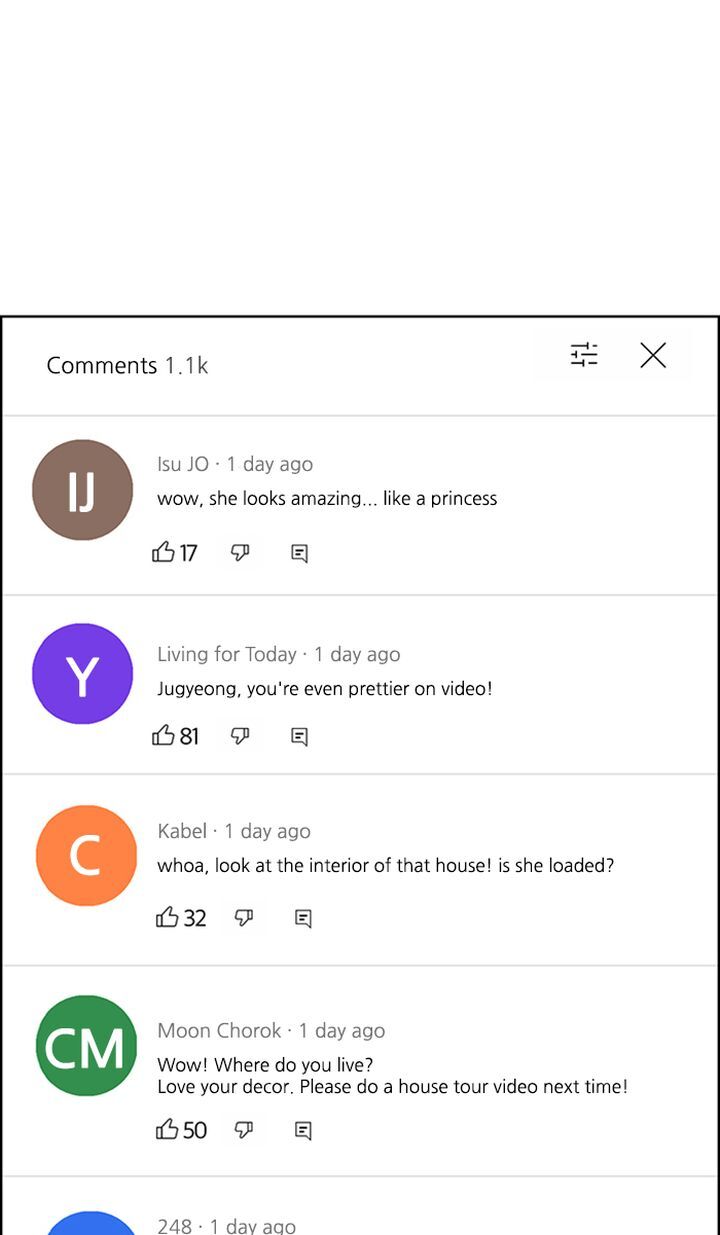This screenshot has width=720, height=1235.
Task: Open Kabel's orange profile avatar
Action: pos(86,856)
